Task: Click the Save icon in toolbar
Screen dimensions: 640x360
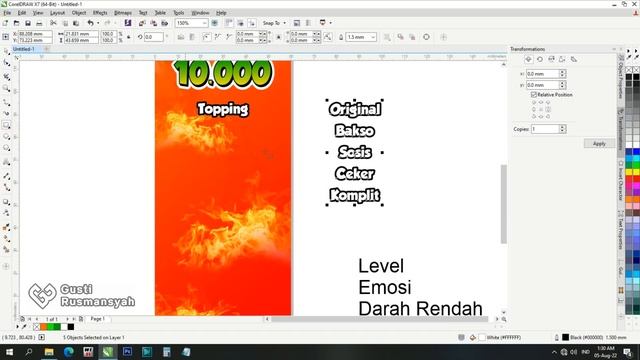Action: (28, 23)
